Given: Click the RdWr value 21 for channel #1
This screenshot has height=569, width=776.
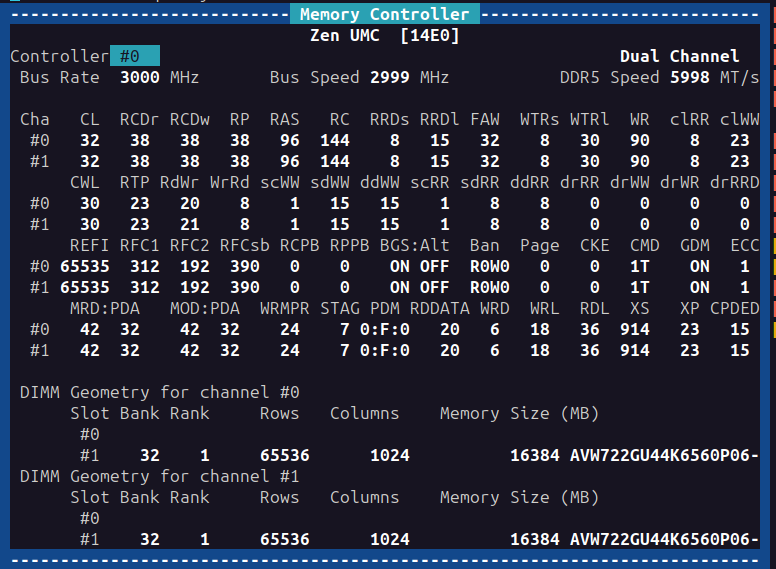Looking at the screenshot, I should tap(190, 225).
